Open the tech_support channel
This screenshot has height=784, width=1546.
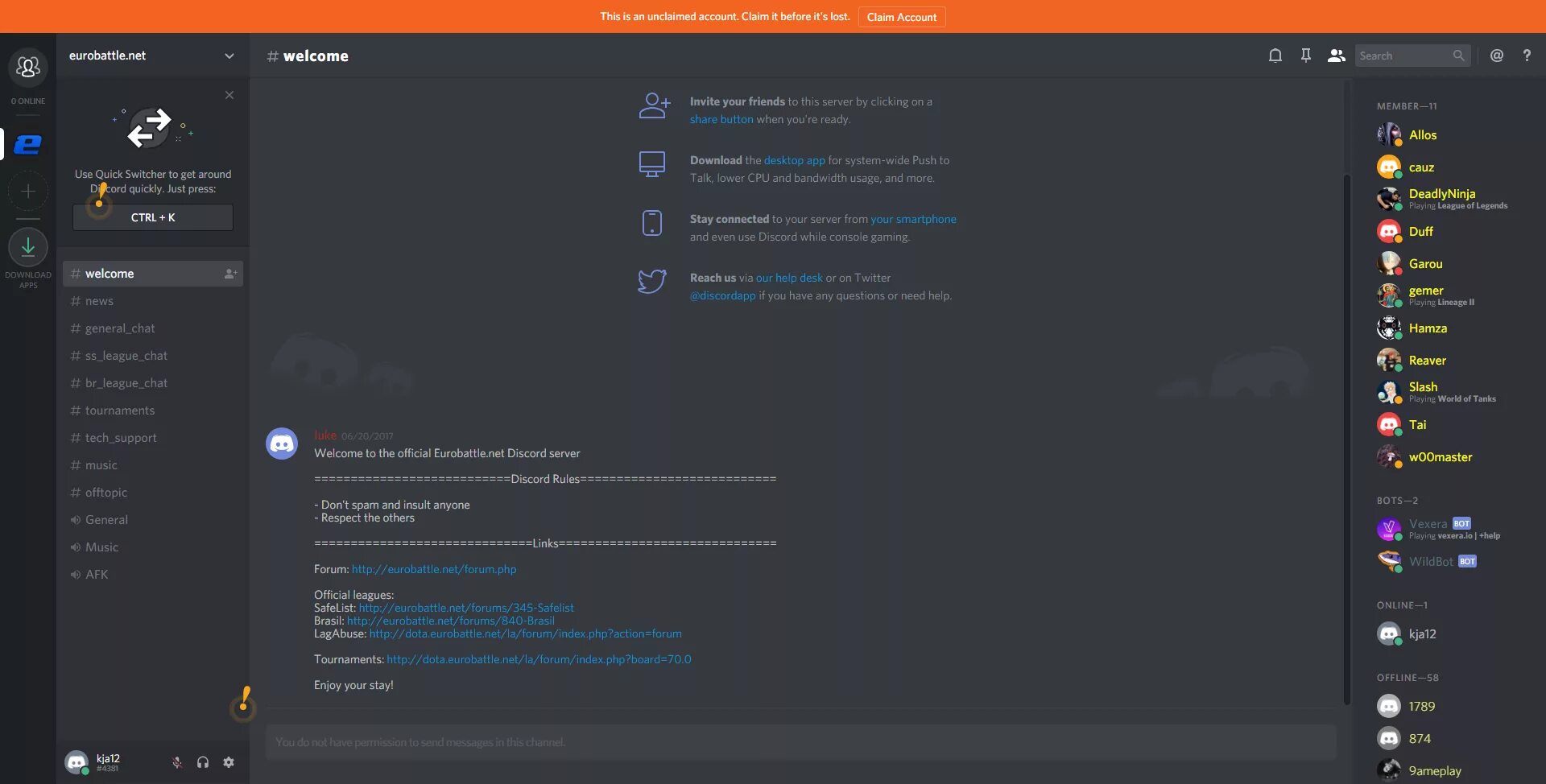click(153, 438)
